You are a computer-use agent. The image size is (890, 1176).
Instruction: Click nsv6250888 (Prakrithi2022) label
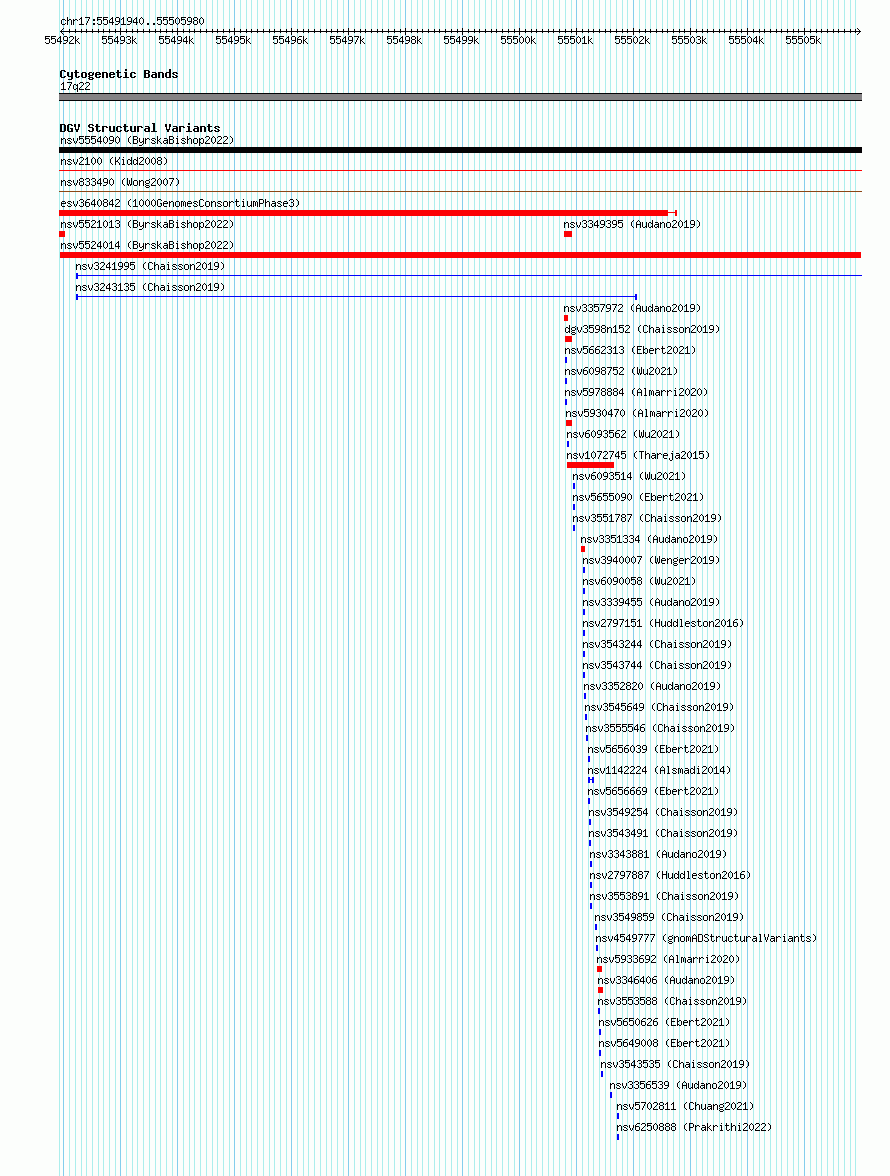tap(694, 1127)
